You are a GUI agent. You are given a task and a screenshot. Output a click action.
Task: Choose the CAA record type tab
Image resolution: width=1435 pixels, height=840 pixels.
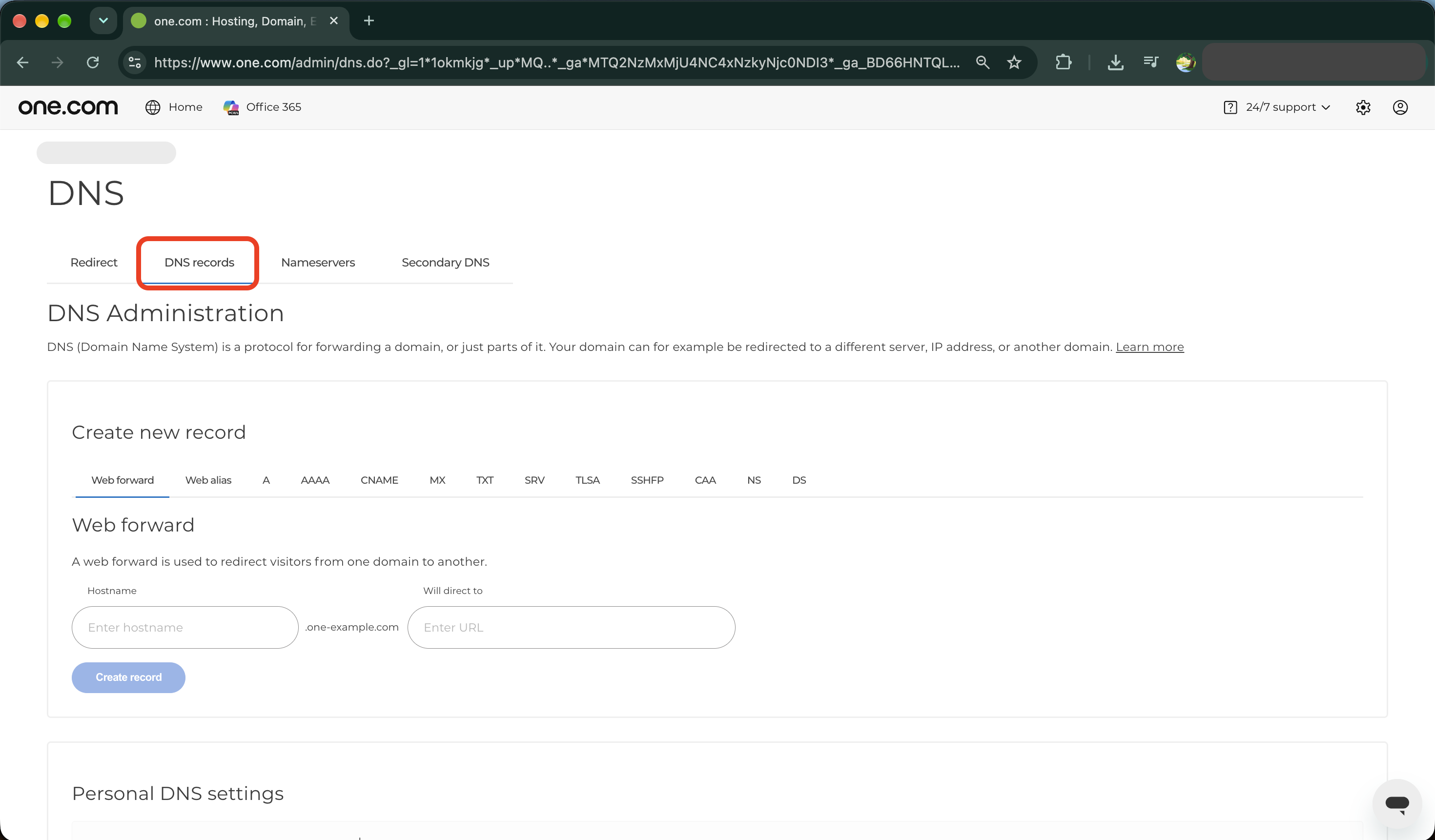coord(705,480)
